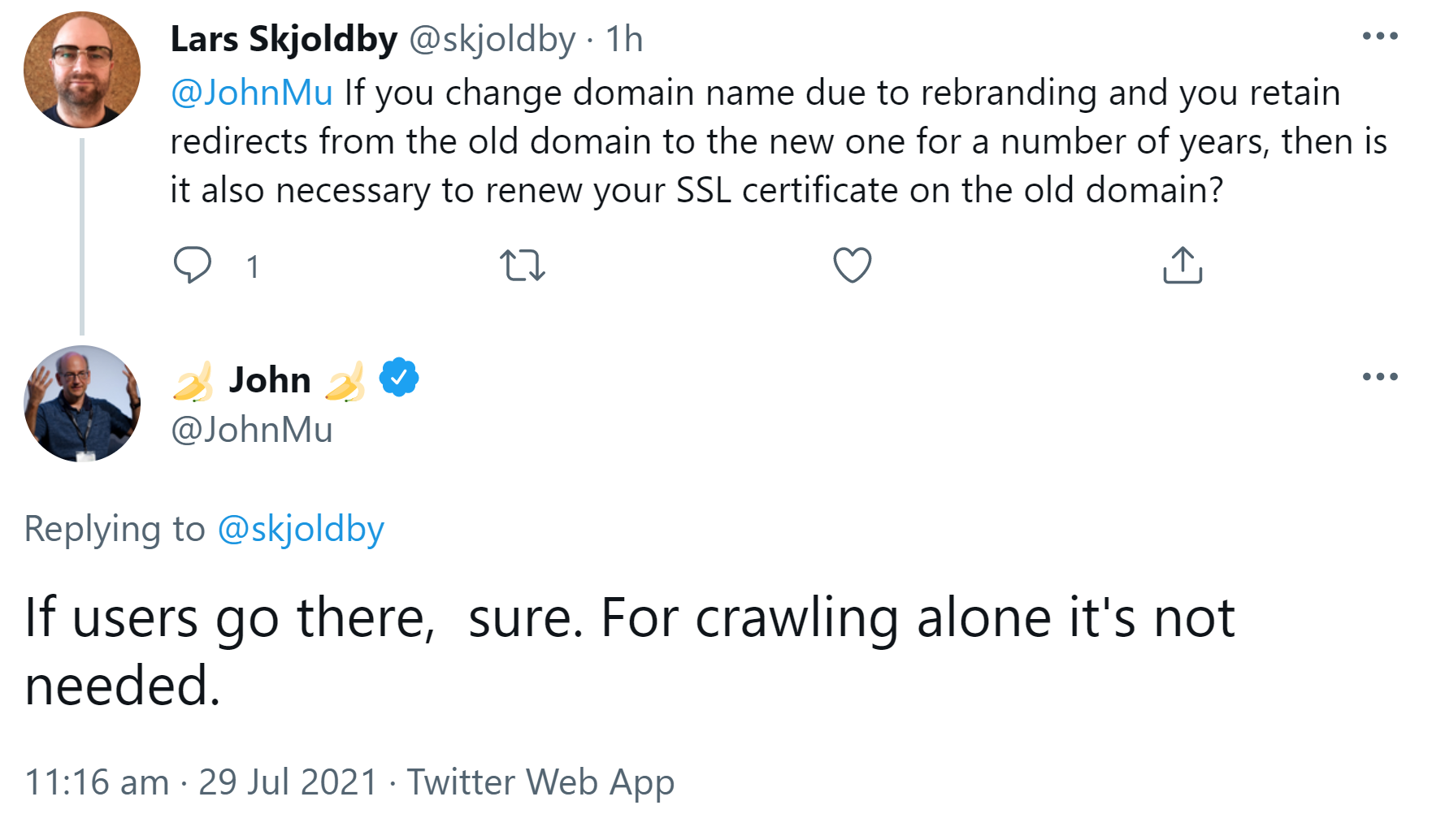Image resolution: width=1432 pixels, height=840 pixels.
Task: Expand sharing options via the upload arrow
Action: 1182,264
